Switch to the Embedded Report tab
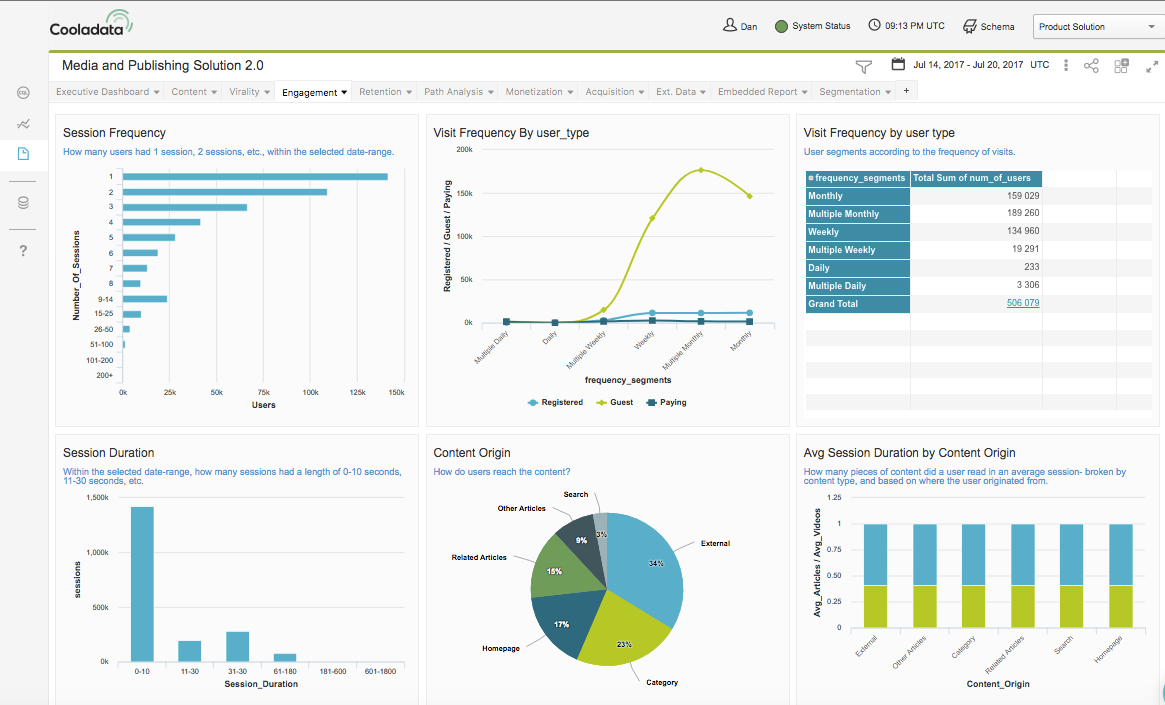Screen dimensions: 1165x705 pos(757,91)
